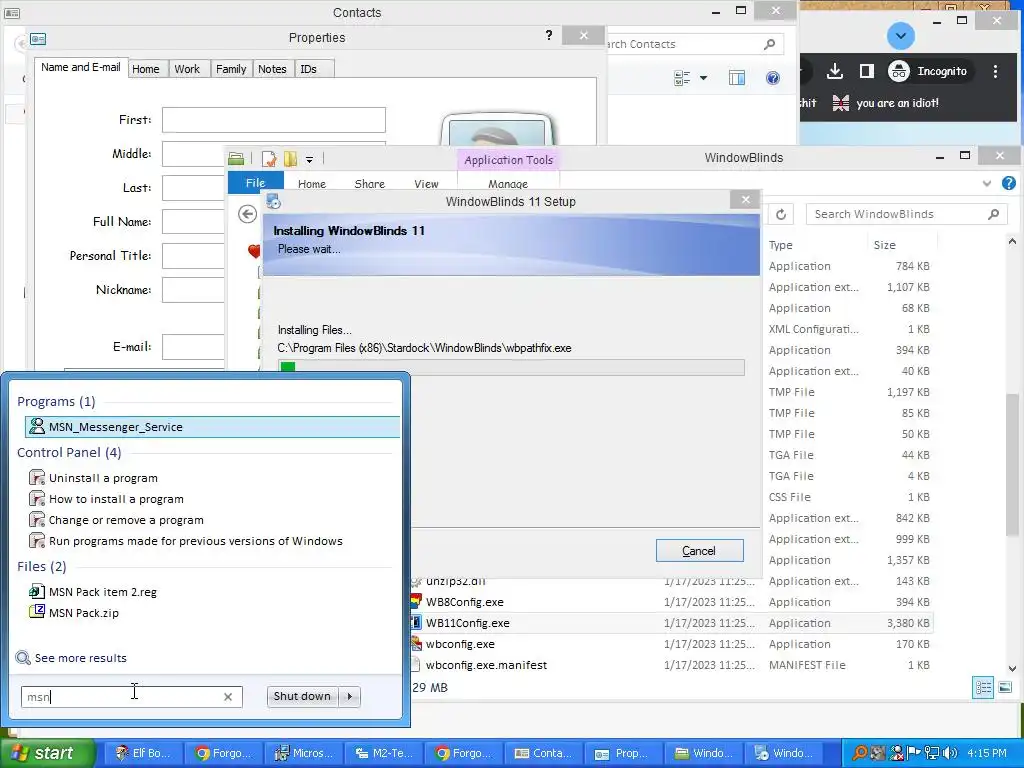Switch to Home tab in Properties
This screenshot has width=1024, height=768.
146,69
